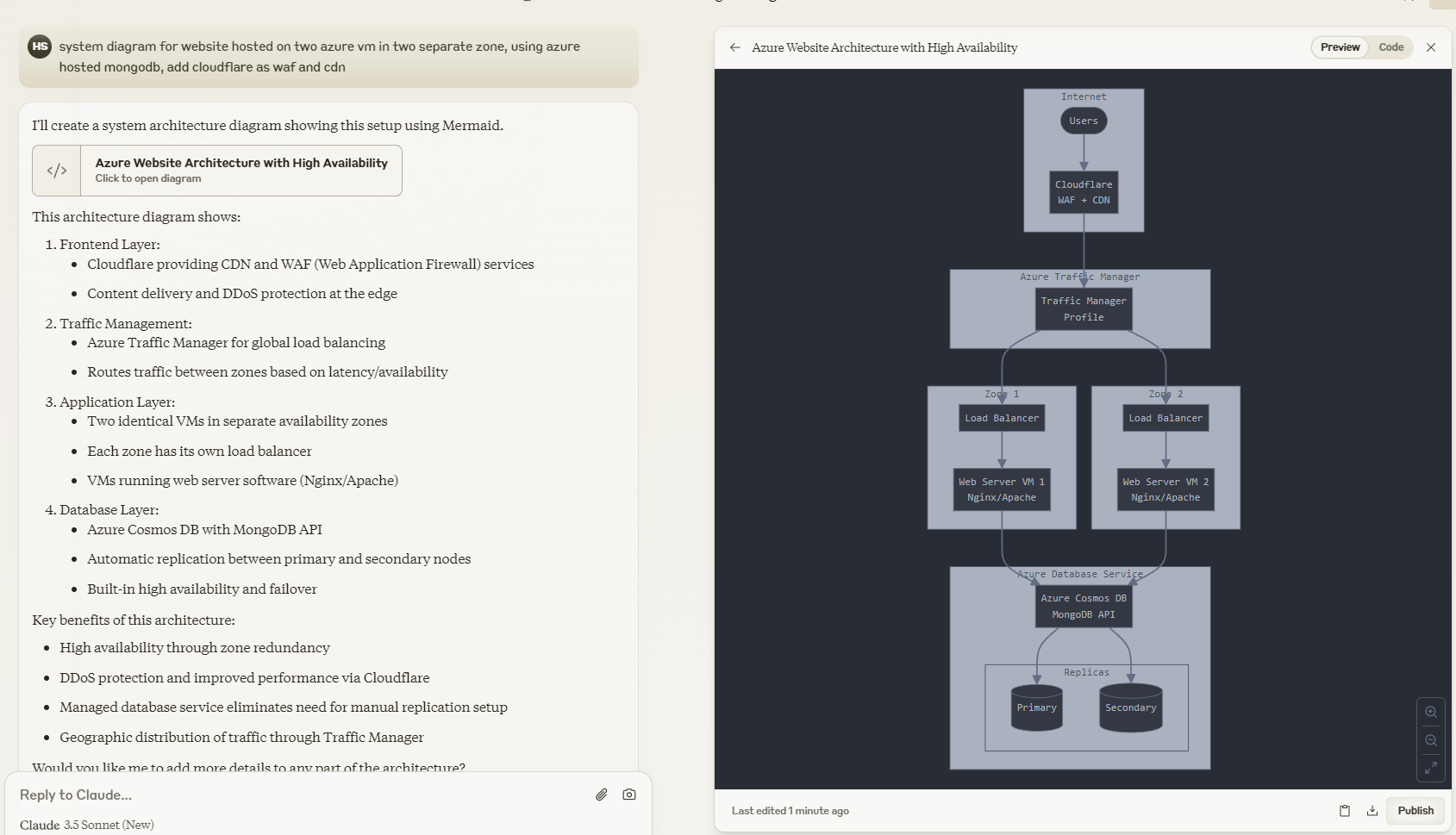Close the artifact panel with X
This screenshot has width=1456, height=835.
(x=1431, y=47)
